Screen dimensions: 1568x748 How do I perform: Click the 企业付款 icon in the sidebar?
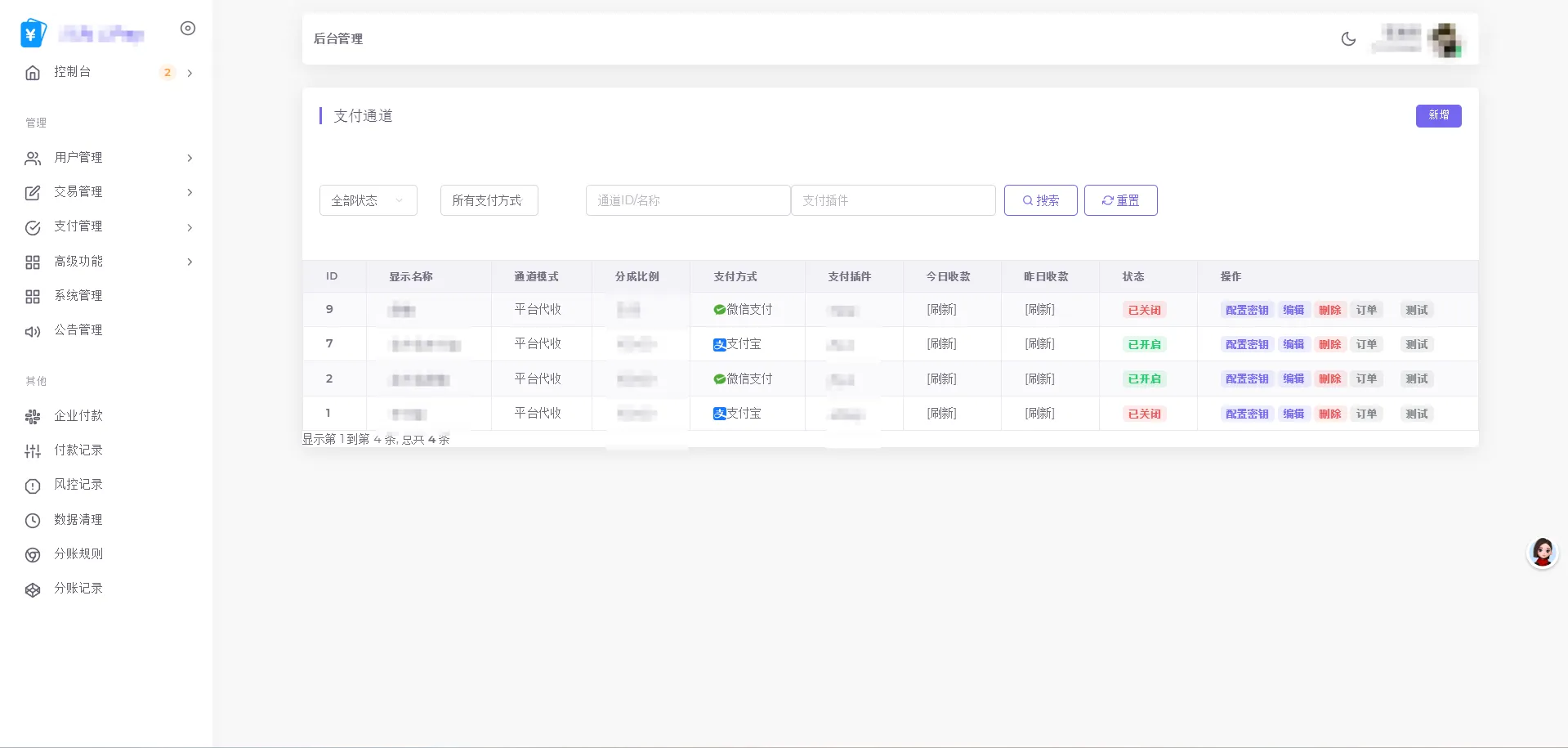click(33, 416)
